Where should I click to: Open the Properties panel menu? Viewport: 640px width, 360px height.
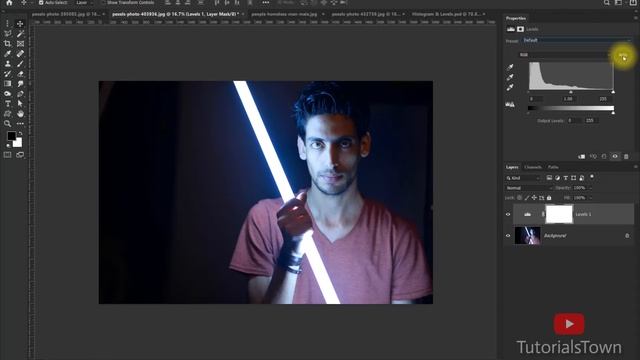coord(636,18)
